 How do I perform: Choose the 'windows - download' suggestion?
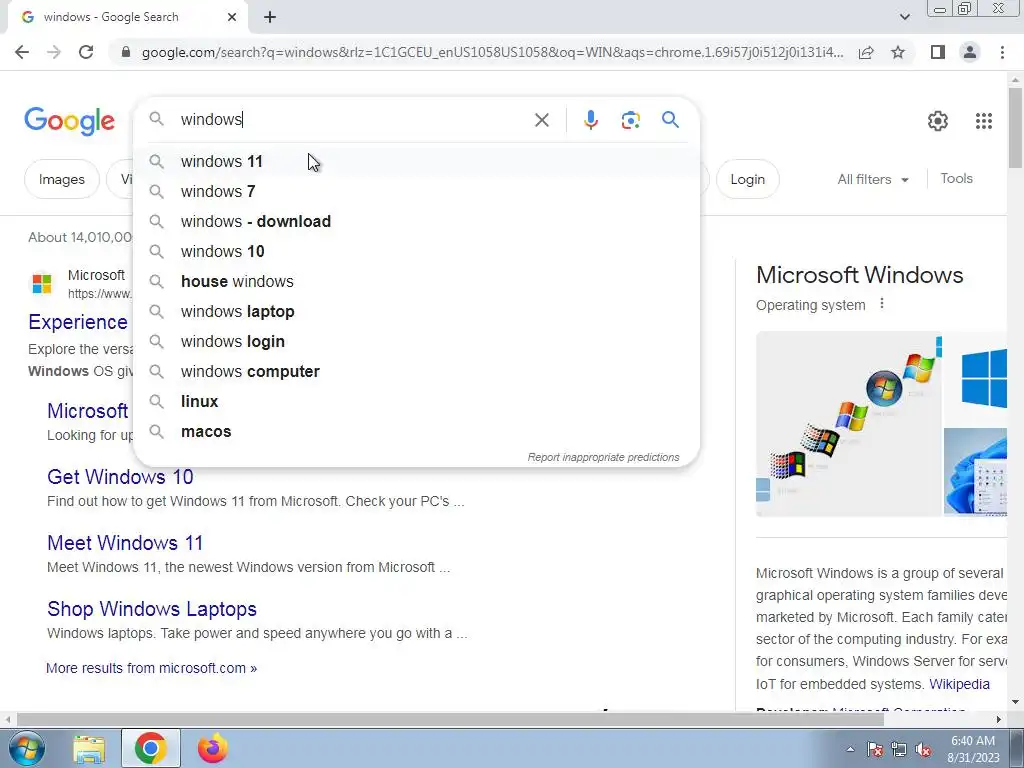(x=416, y=221)
